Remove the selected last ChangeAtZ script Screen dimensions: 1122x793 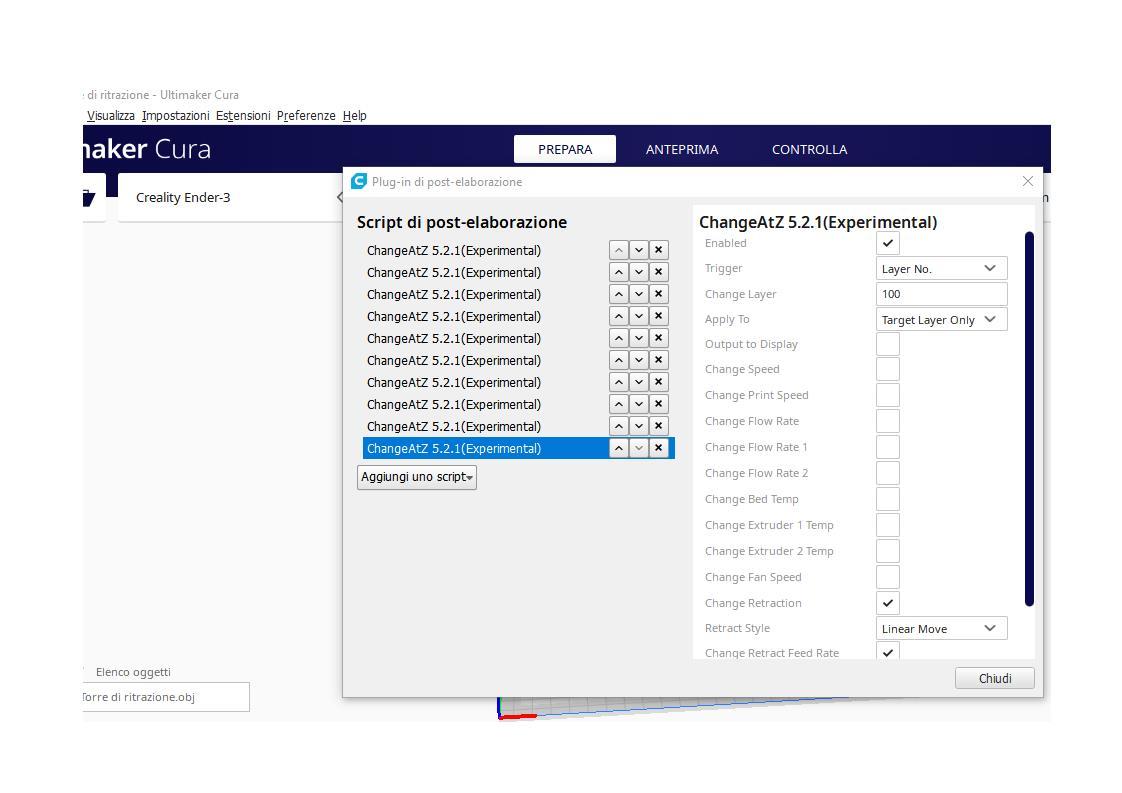tap(658, 448)
